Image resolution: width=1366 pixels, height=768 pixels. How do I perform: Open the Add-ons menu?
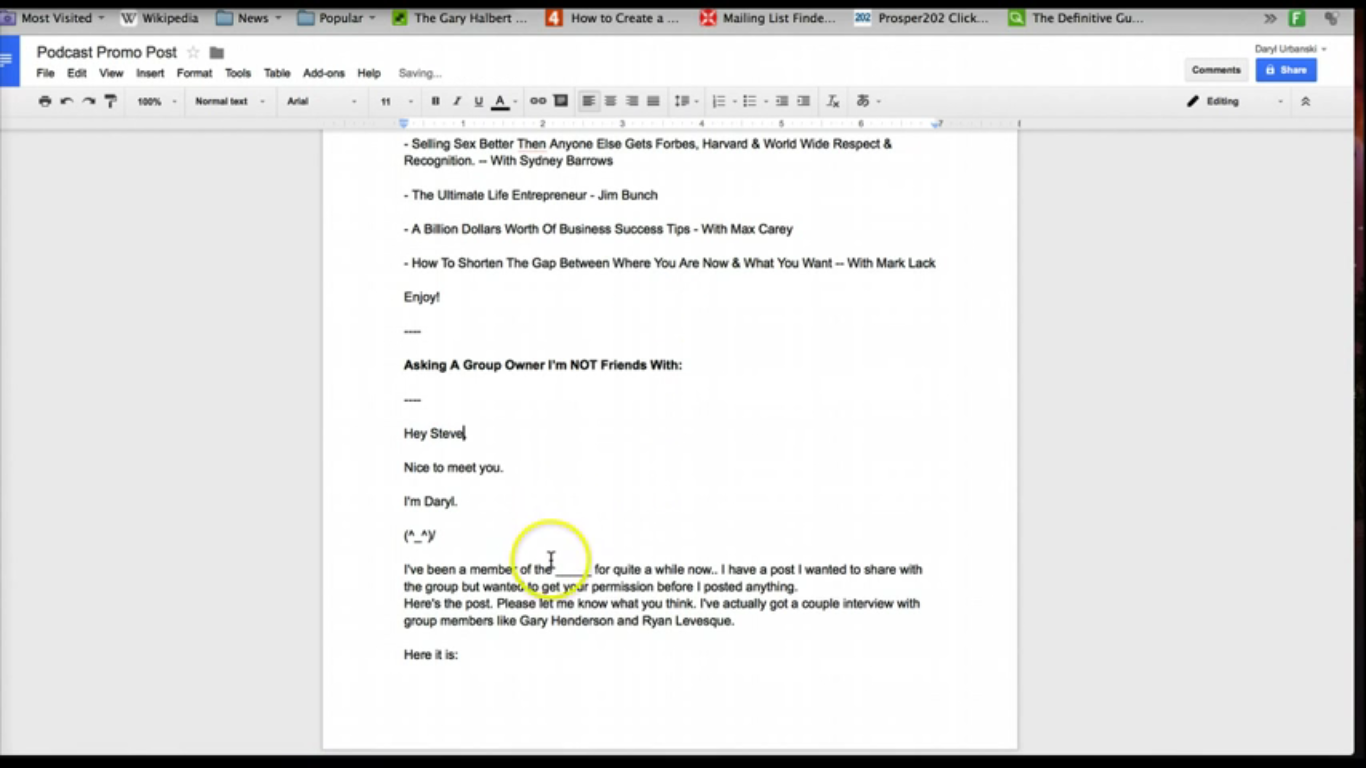click(x=324, y=73)
